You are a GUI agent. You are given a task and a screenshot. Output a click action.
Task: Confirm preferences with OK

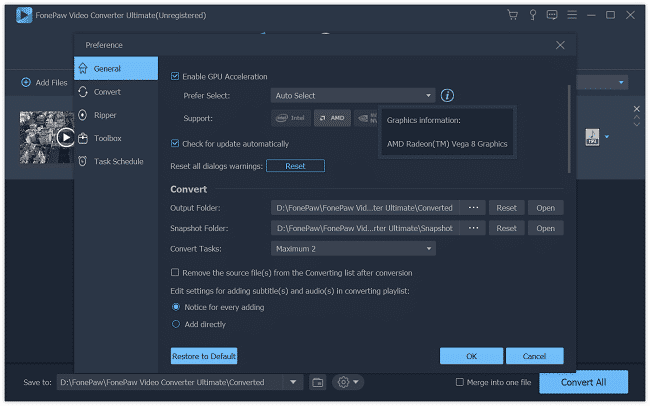point(471,356)
